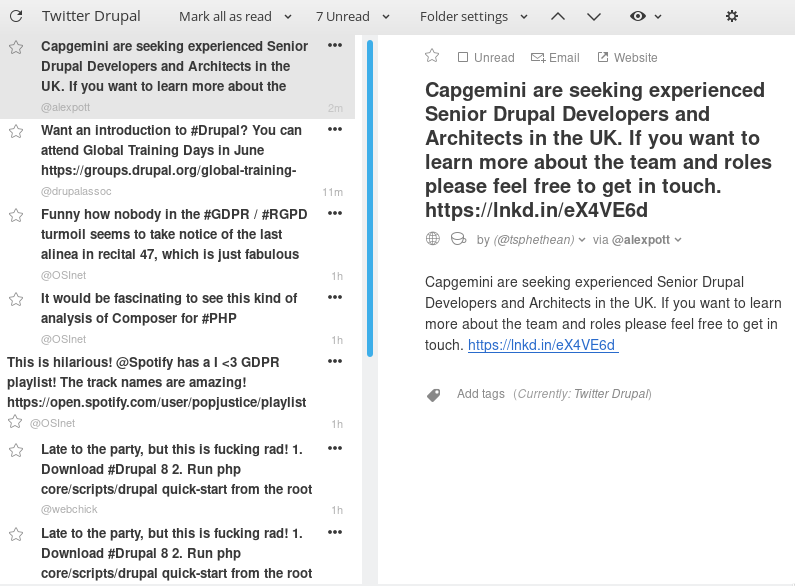Go to previous article with up arrow
Screen dimensions: 795x586
(558, 17)
